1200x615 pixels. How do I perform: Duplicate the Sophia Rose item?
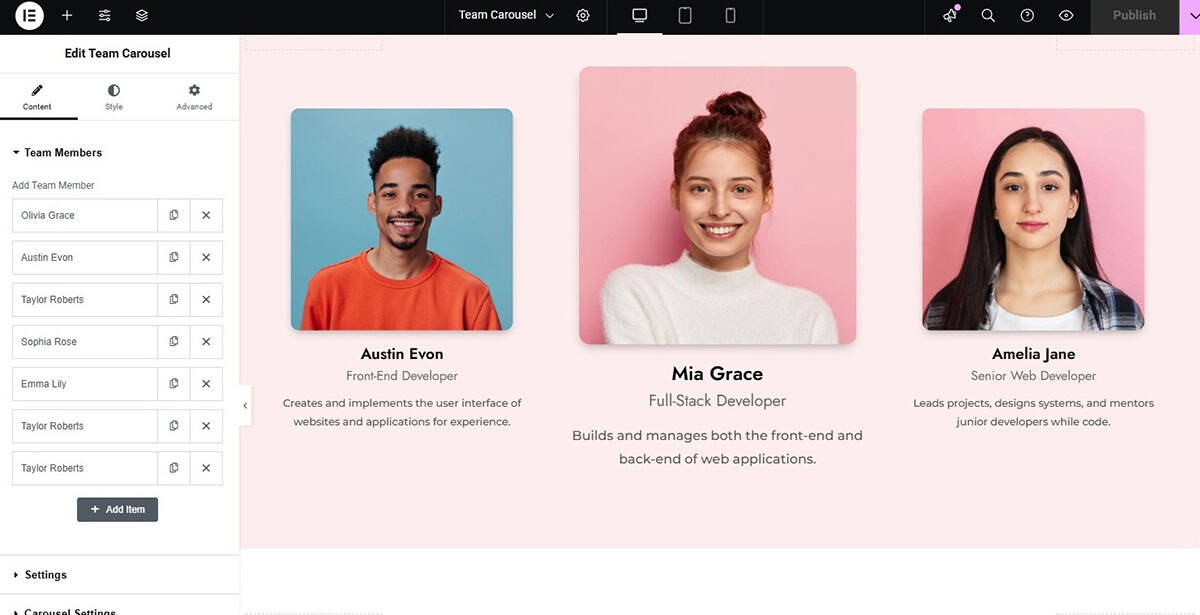click(x=174, y=341)
